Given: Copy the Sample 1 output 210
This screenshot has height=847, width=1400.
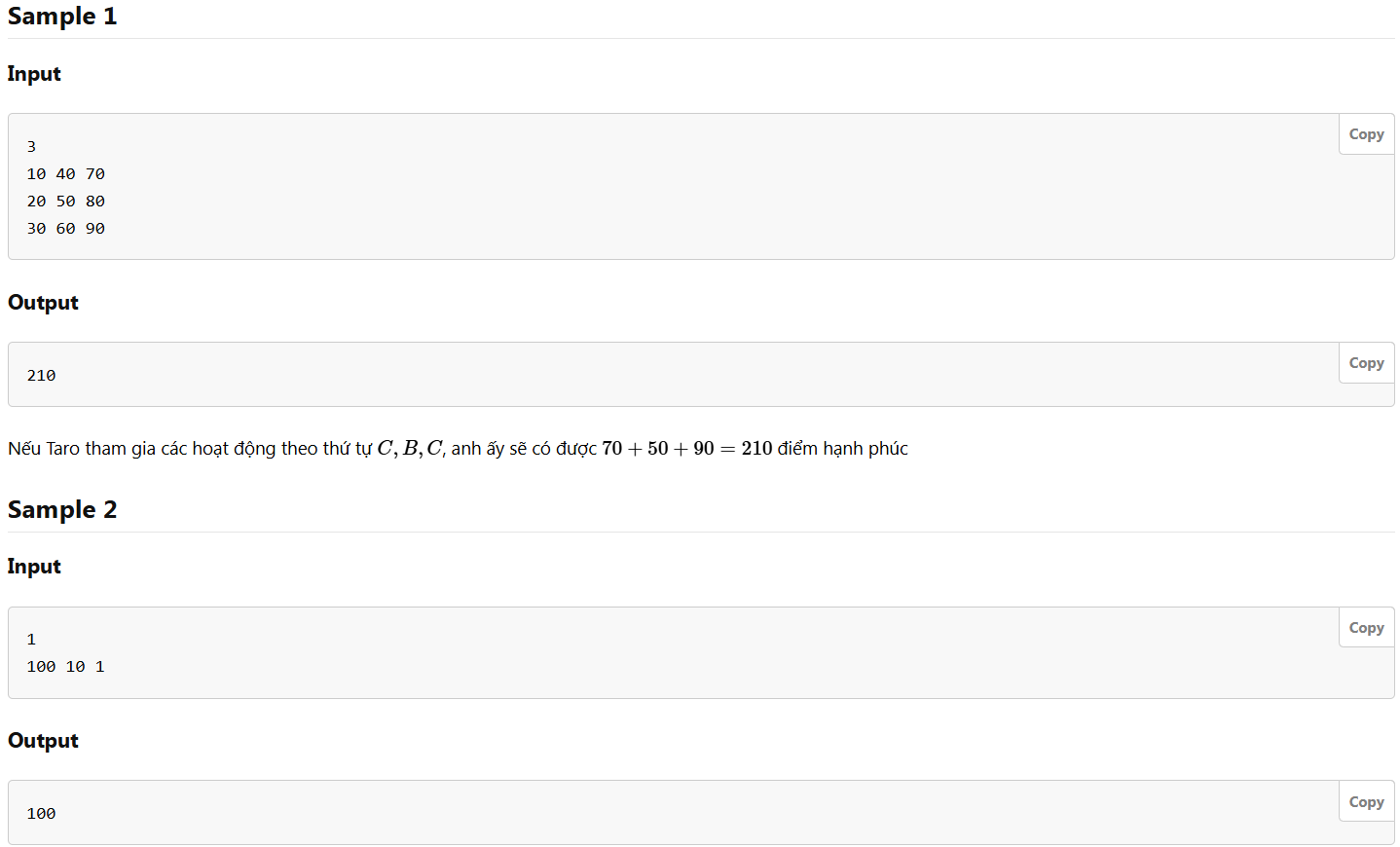Looking at the screenshot, I should coord(1366,363).
